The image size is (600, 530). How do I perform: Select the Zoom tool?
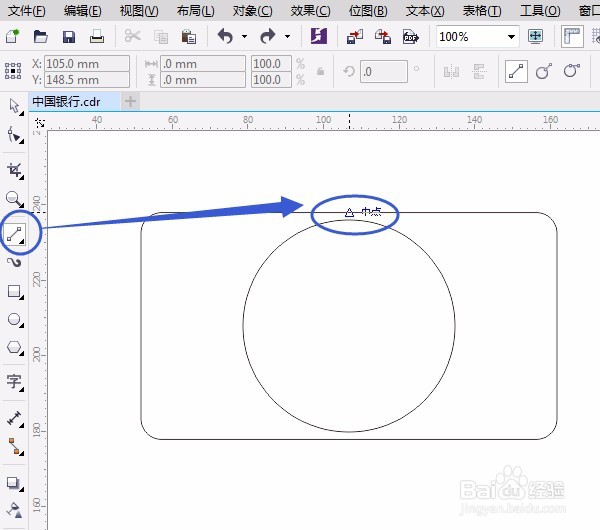pyautogui.click(x=15, y=199)
